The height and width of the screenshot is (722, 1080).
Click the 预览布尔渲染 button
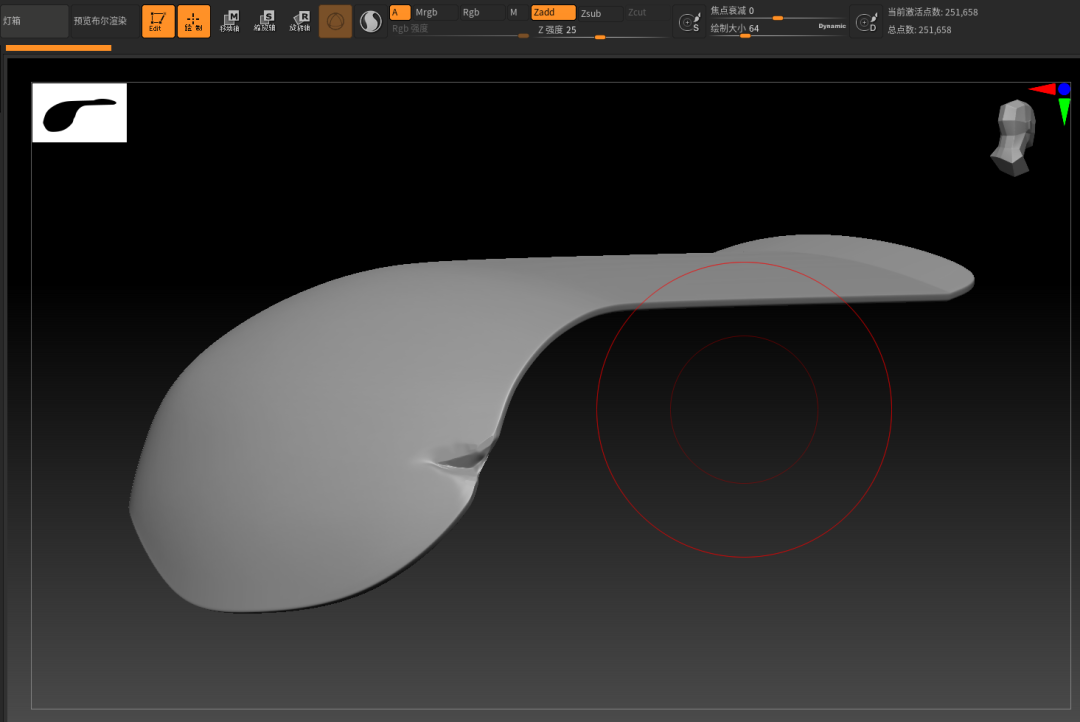point(100,21)
